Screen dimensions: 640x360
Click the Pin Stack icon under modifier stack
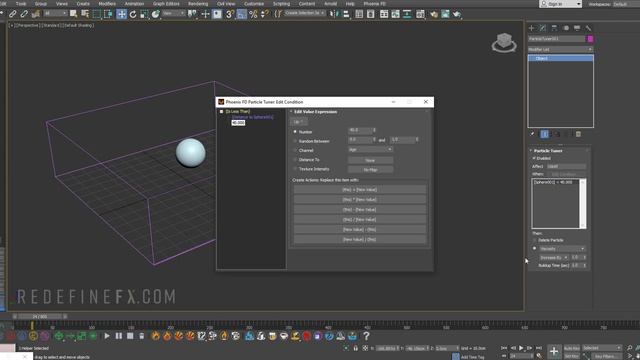[x=532, y=134]
